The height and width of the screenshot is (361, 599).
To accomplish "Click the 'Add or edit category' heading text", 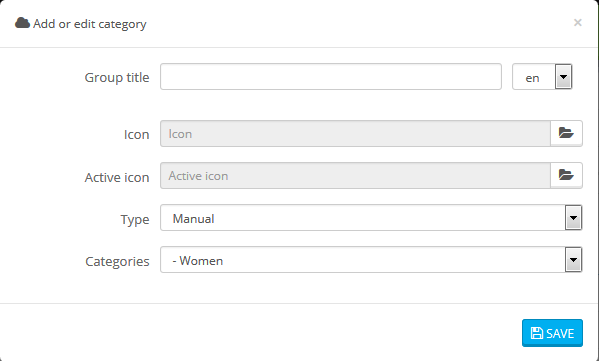I will tap(90, 24).
